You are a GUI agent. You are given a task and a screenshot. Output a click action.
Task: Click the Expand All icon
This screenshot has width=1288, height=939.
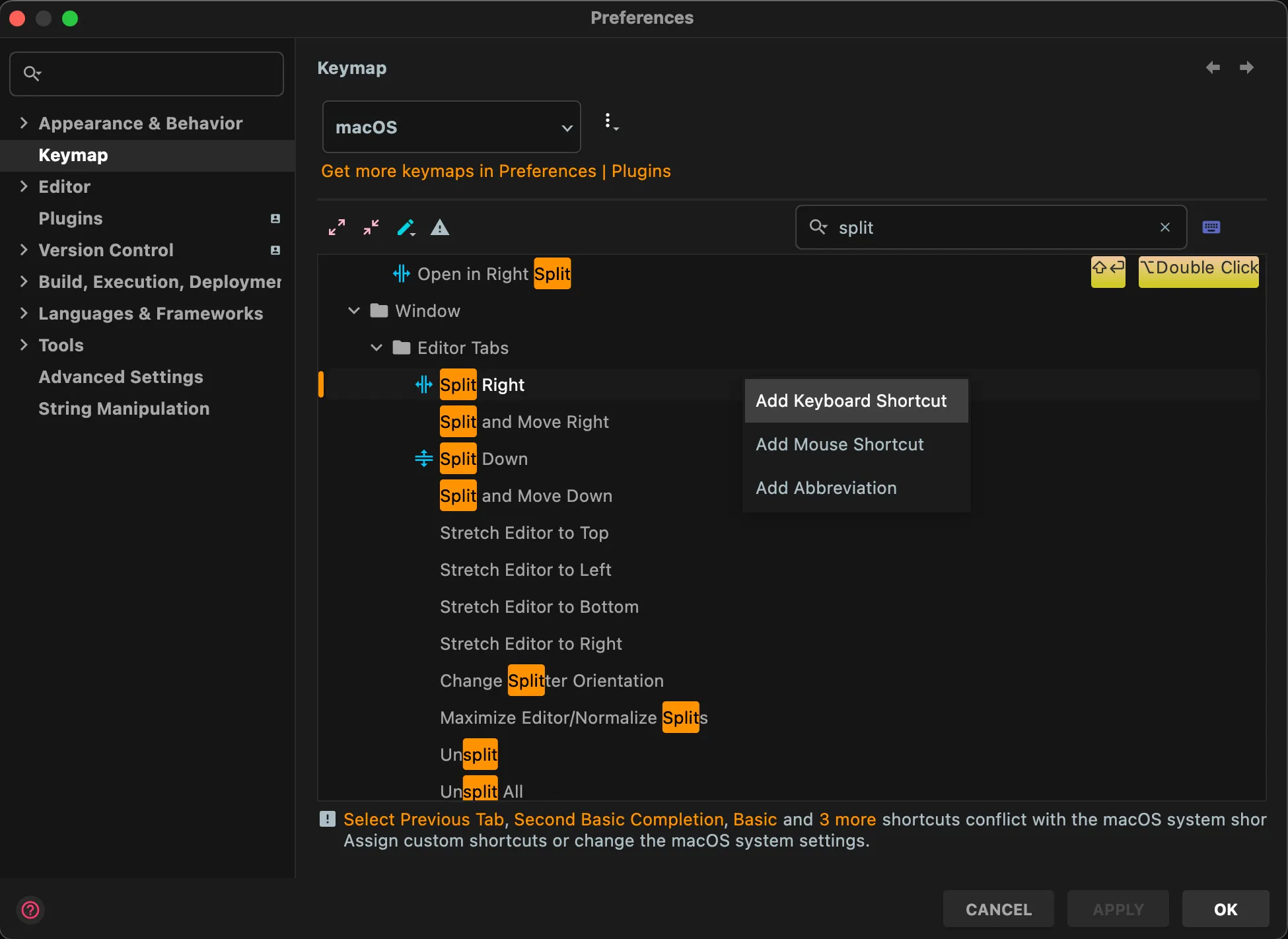[337, 228]
